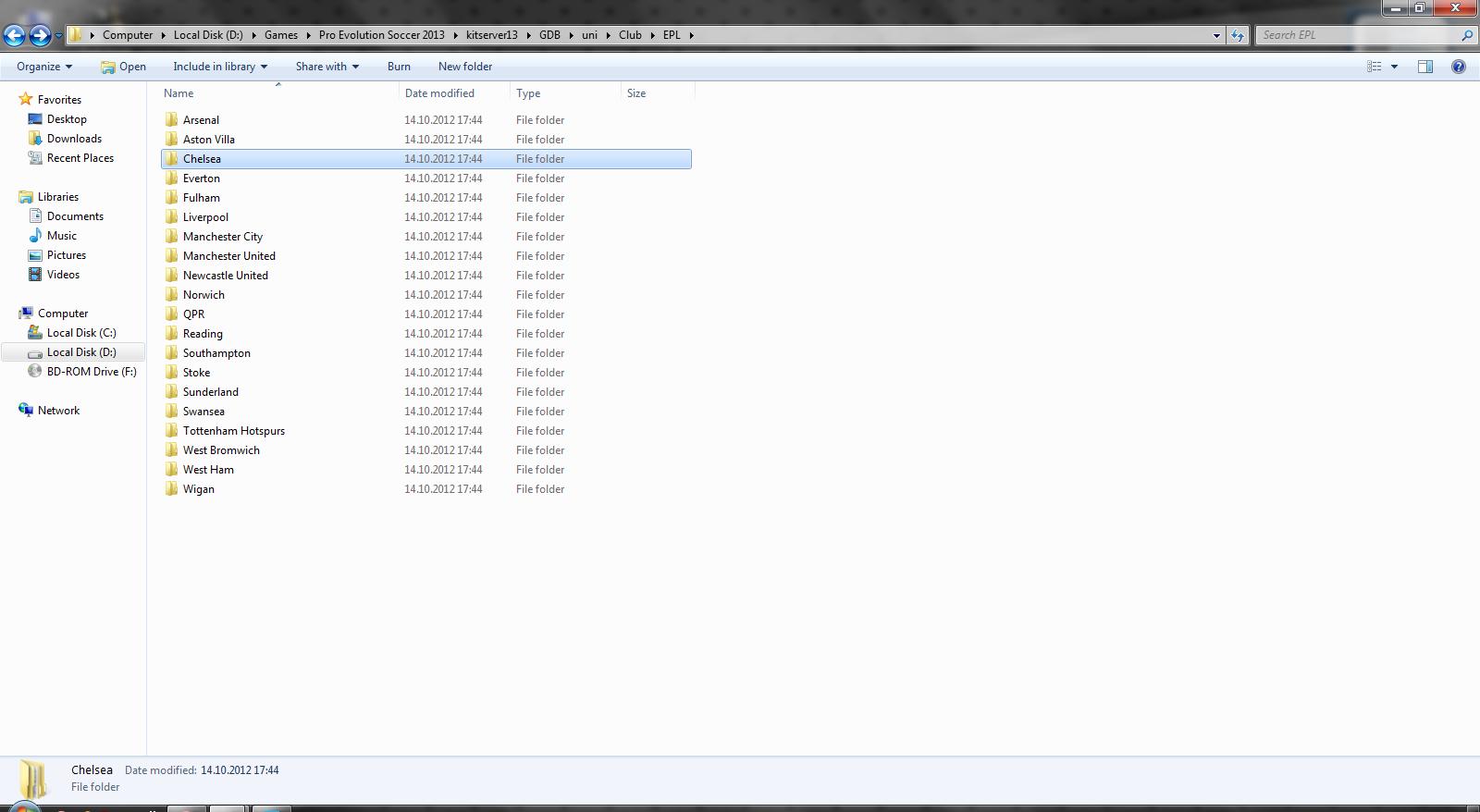Screen dimensions: 1480x812
Task: Select the Sunderland folder
Action: tap(425, 392)
